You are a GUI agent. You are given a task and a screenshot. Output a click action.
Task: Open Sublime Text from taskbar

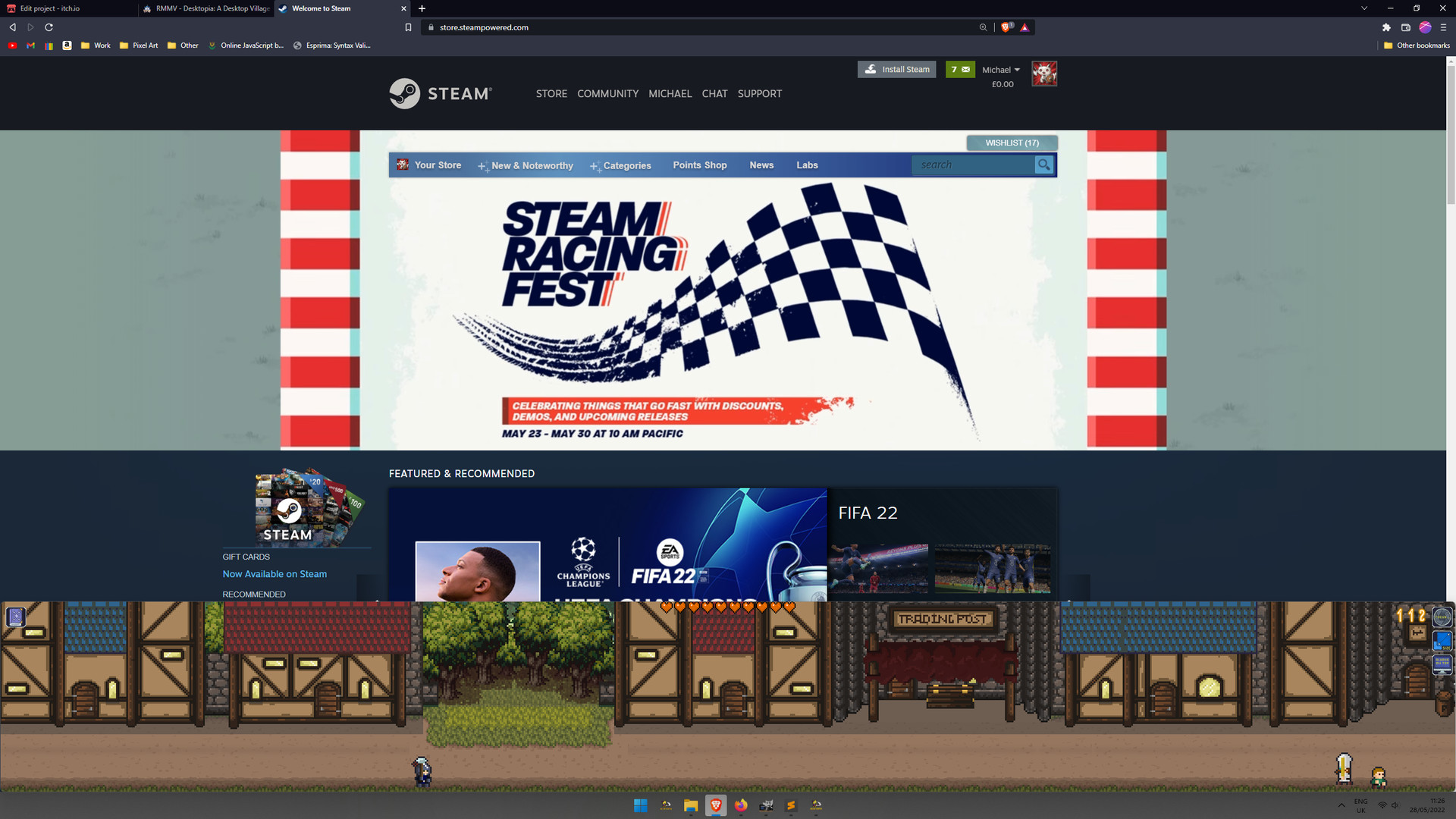pyautogui.click(x=791, y=805)
